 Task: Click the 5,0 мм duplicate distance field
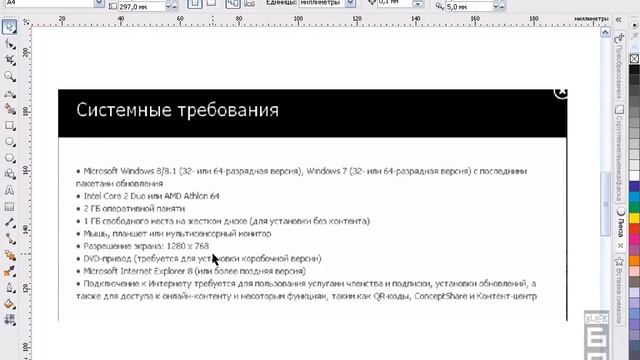(469, 7)
